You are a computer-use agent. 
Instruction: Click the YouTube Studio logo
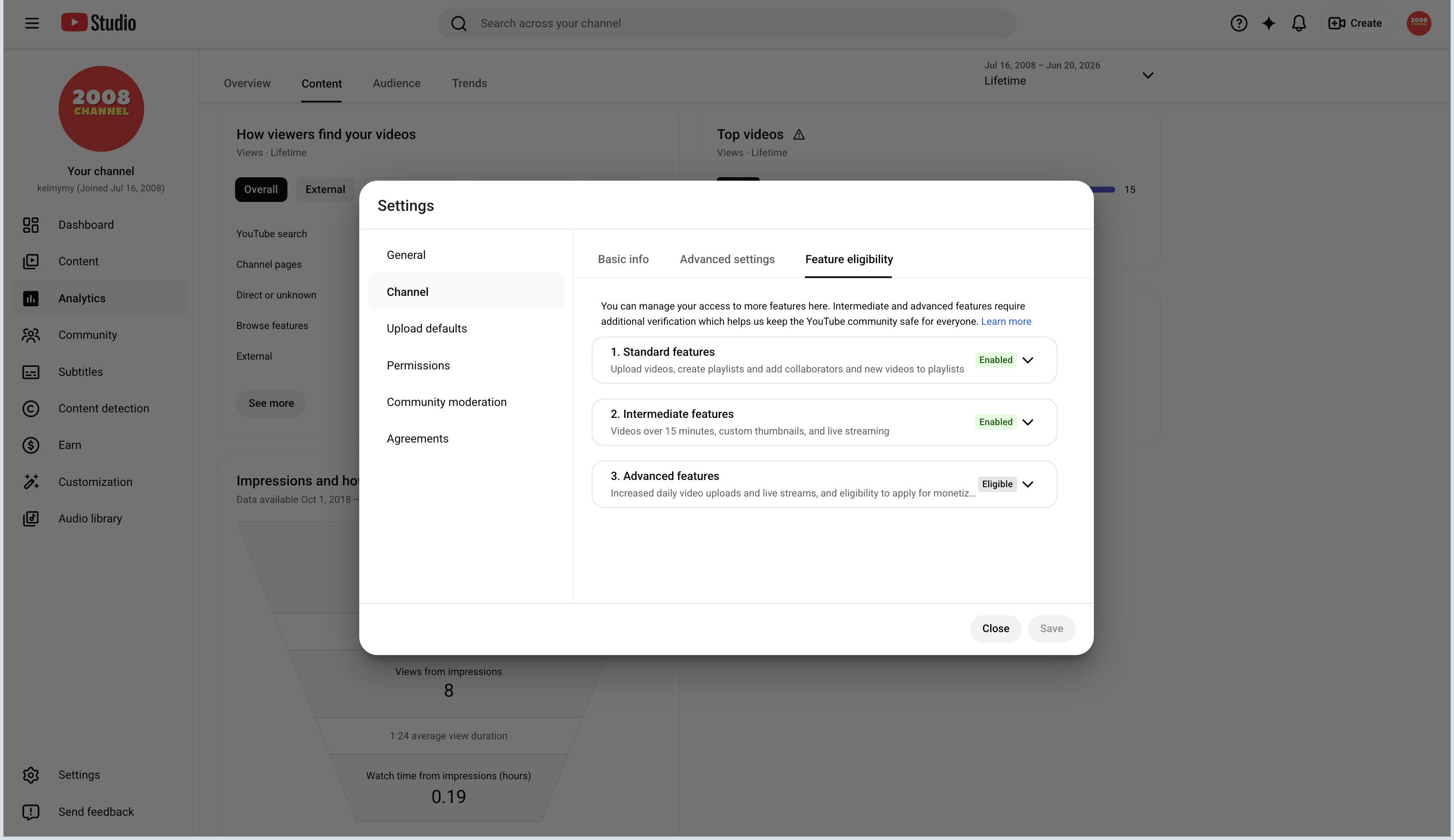point(99,23)
